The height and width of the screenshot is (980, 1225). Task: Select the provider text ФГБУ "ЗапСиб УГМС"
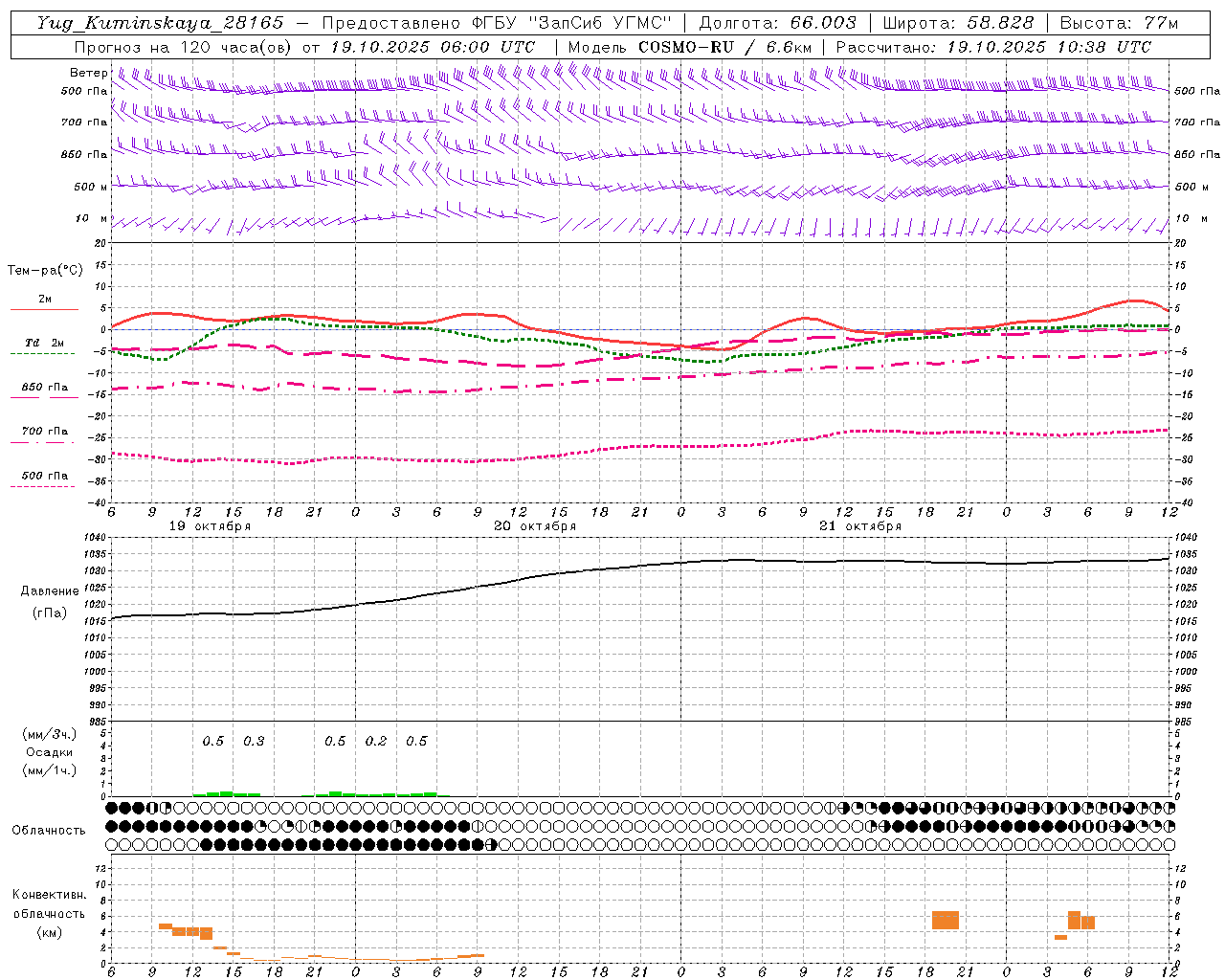(x=573, y=23)
